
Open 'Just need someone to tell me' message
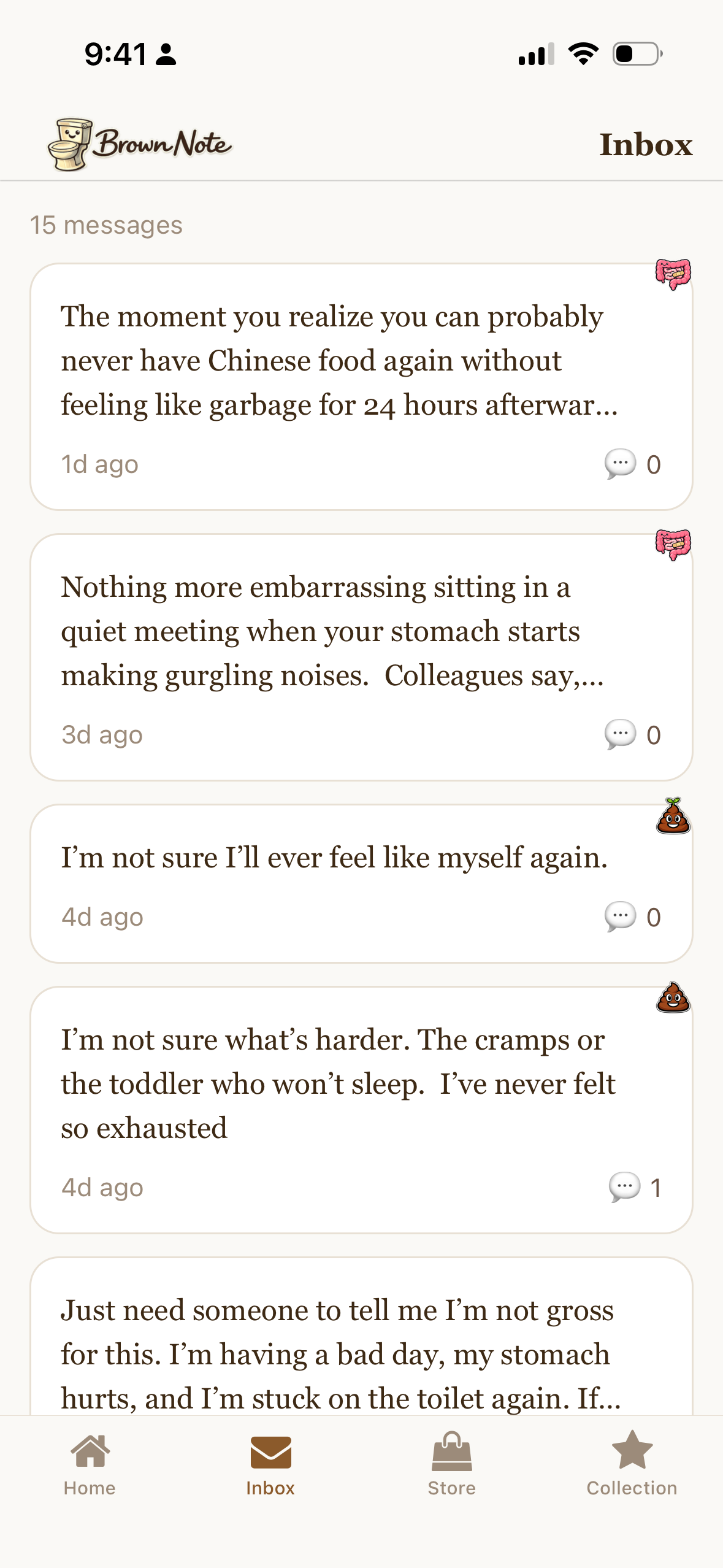tap(340, 1354)
